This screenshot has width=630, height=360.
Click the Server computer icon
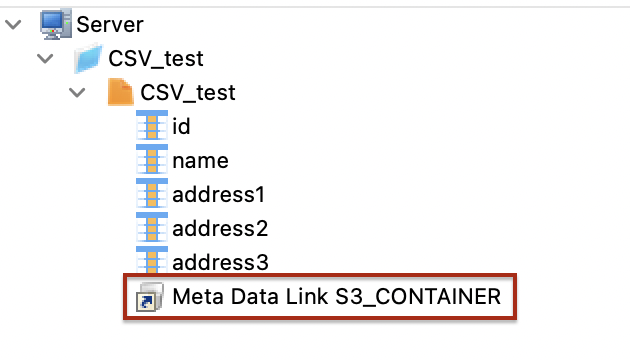(56, 24)
